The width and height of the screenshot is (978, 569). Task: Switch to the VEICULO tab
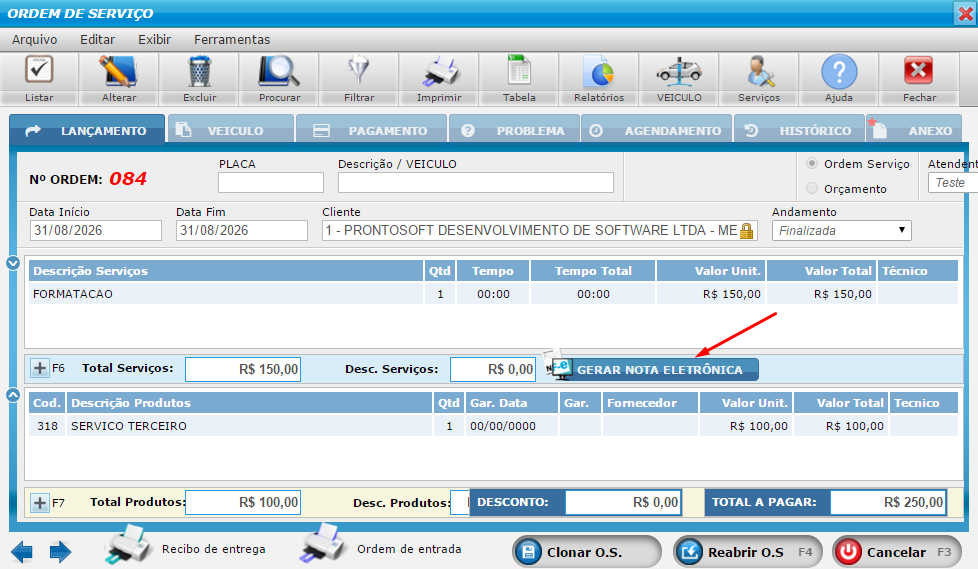[231, 130]
